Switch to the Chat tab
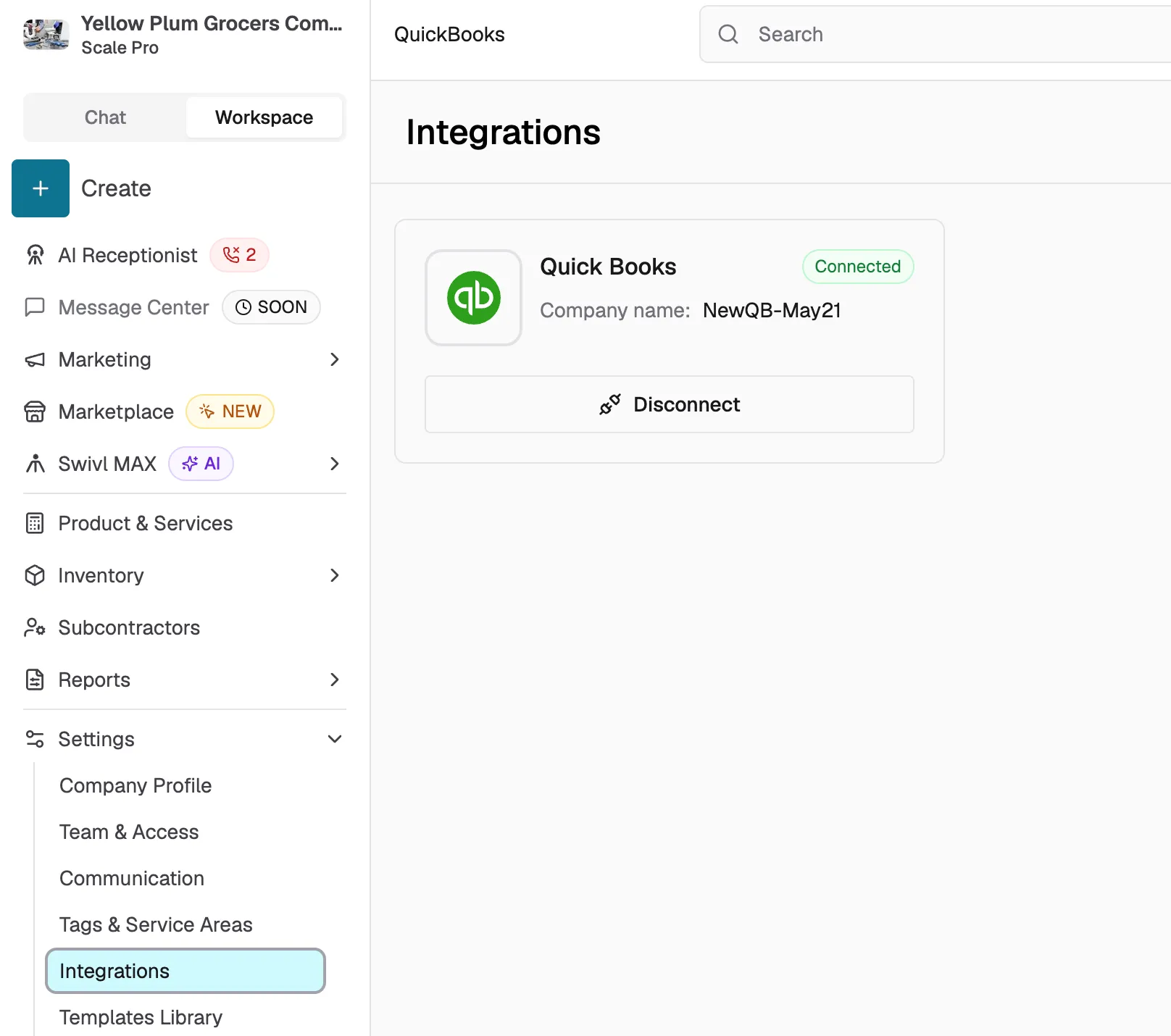Image resolution: width=1171 pixels, height=1036 pixels. coord(105,117)
